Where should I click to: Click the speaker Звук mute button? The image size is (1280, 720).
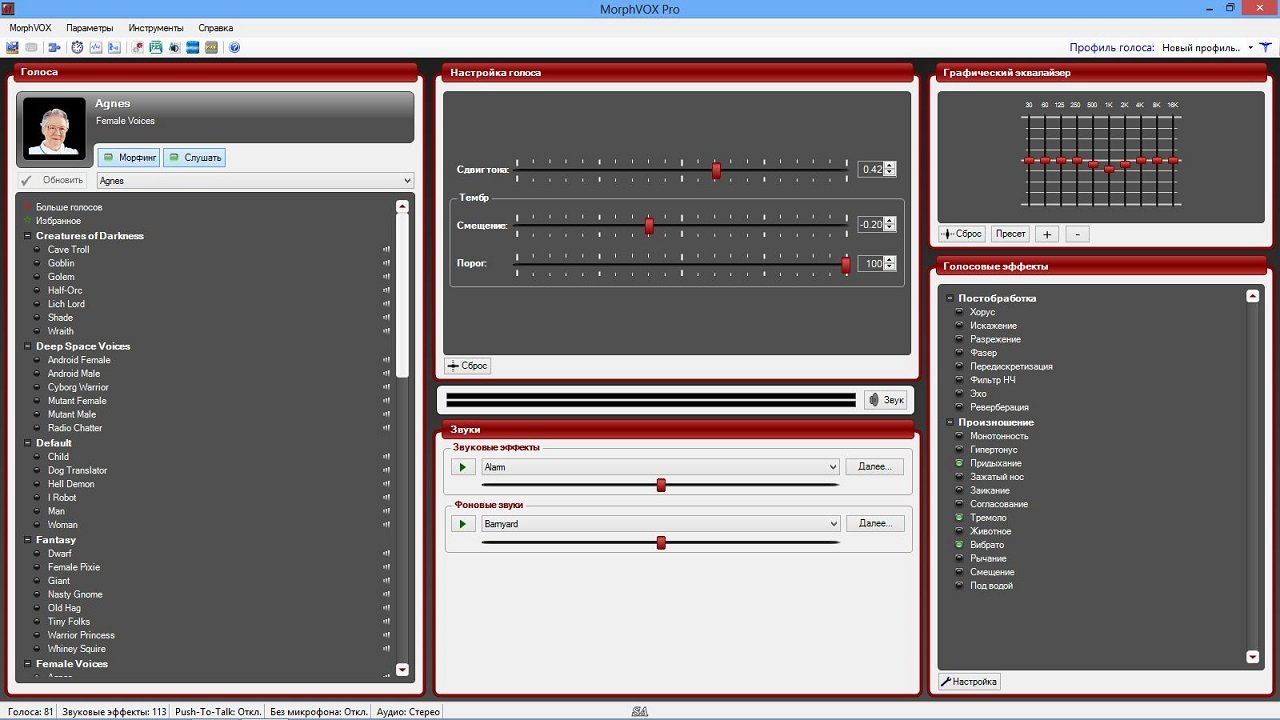pyautogui.click(x=885, y=400)
